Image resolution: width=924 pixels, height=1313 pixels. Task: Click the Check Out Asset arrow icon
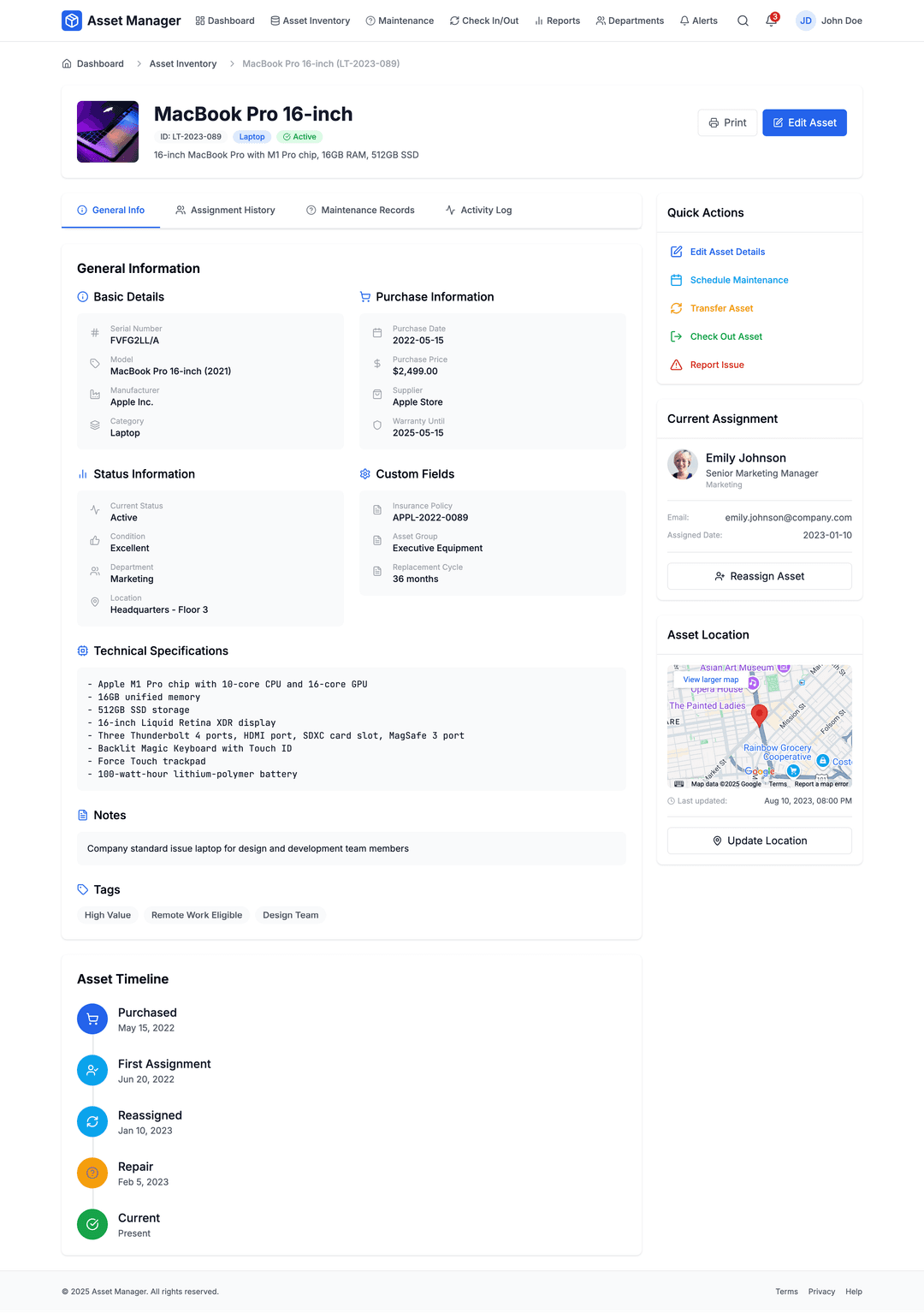[676, 336]
